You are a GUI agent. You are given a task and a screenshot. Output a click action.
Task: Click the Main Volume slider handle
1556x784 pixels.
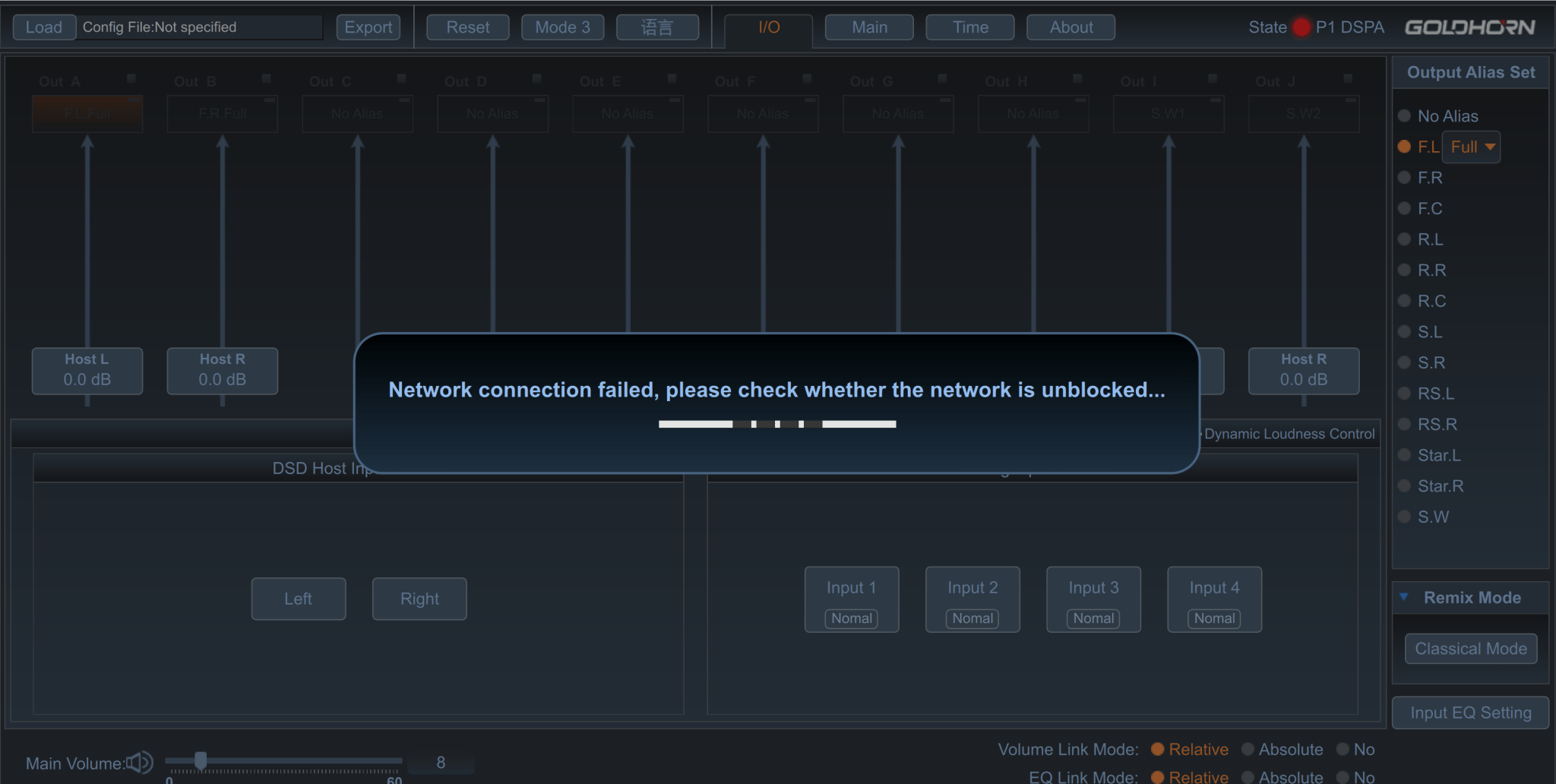(201, 760)
